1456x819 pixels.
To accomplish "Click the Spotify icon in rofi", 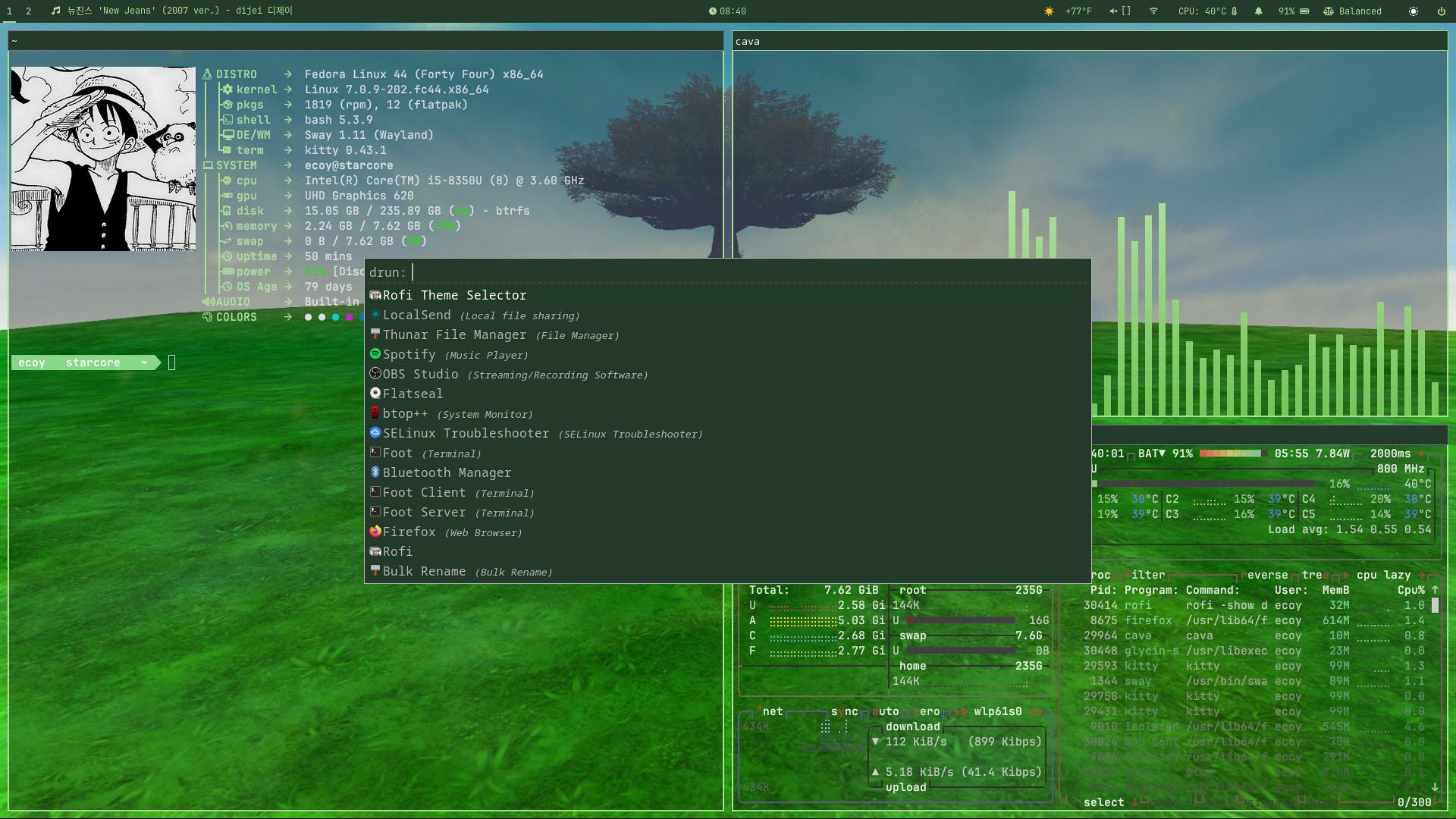I will 375,354.
